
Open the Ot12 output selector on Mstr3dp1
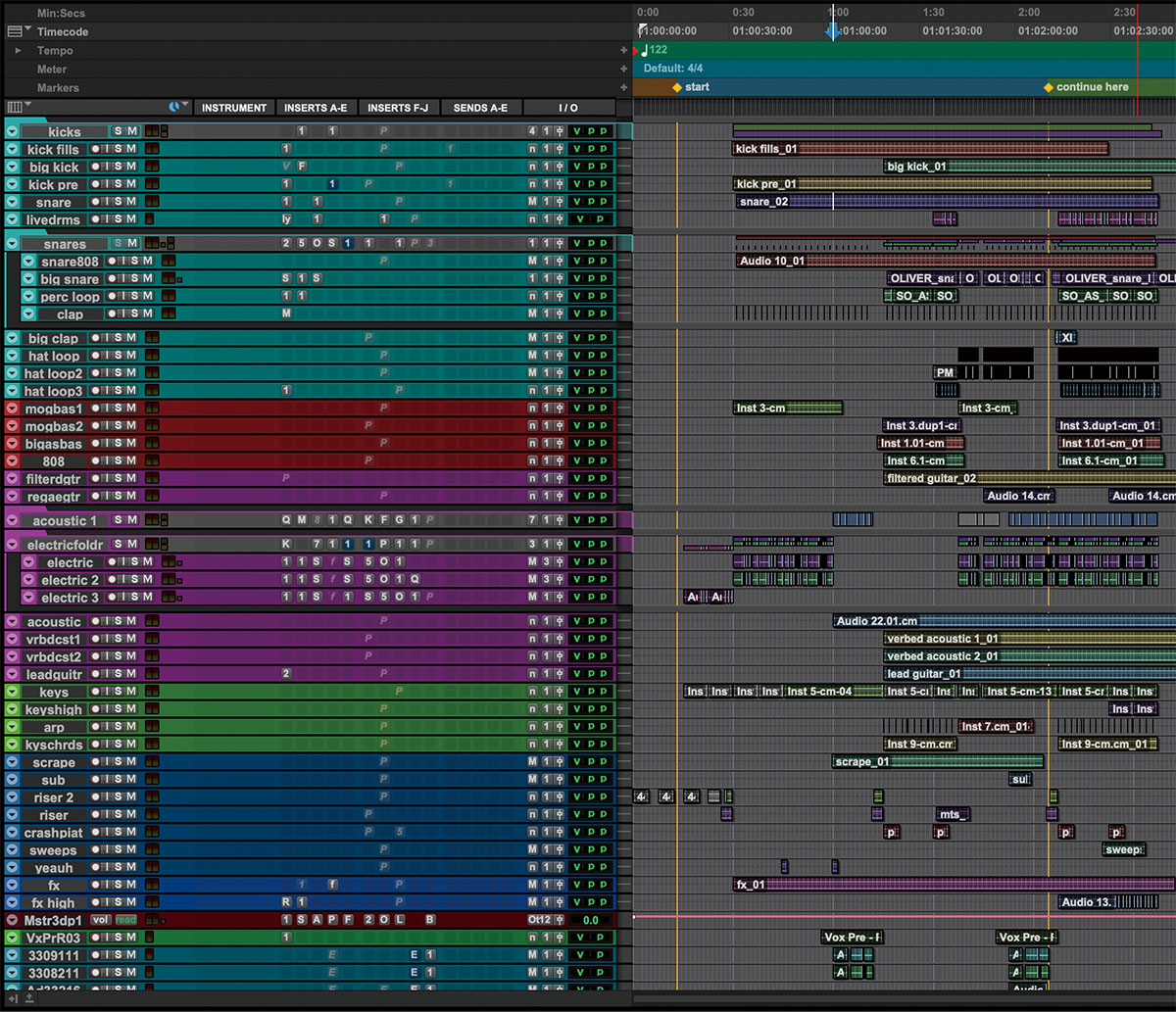point(538,920)
